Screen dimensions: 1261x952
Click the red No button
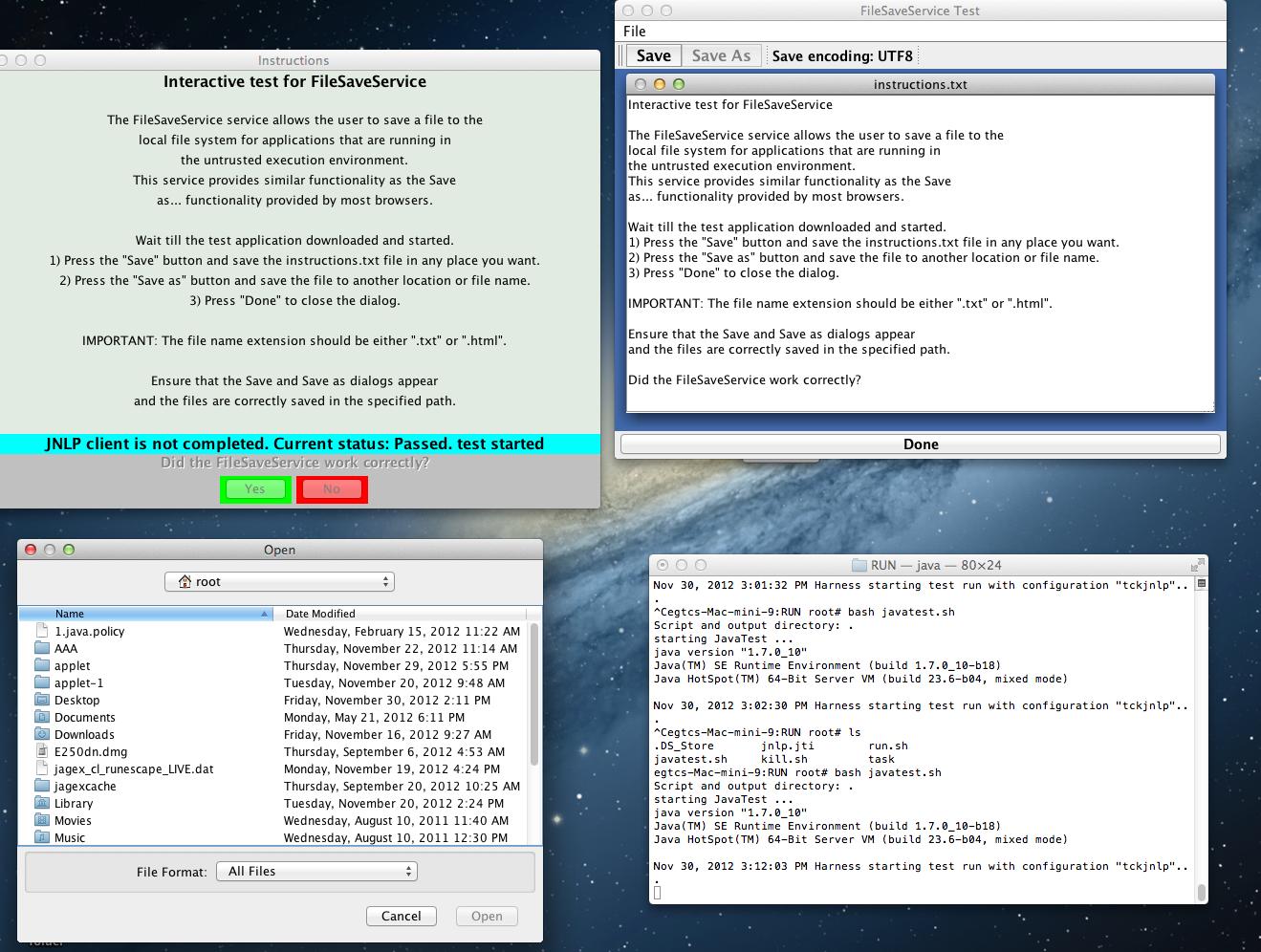[332, 489]
